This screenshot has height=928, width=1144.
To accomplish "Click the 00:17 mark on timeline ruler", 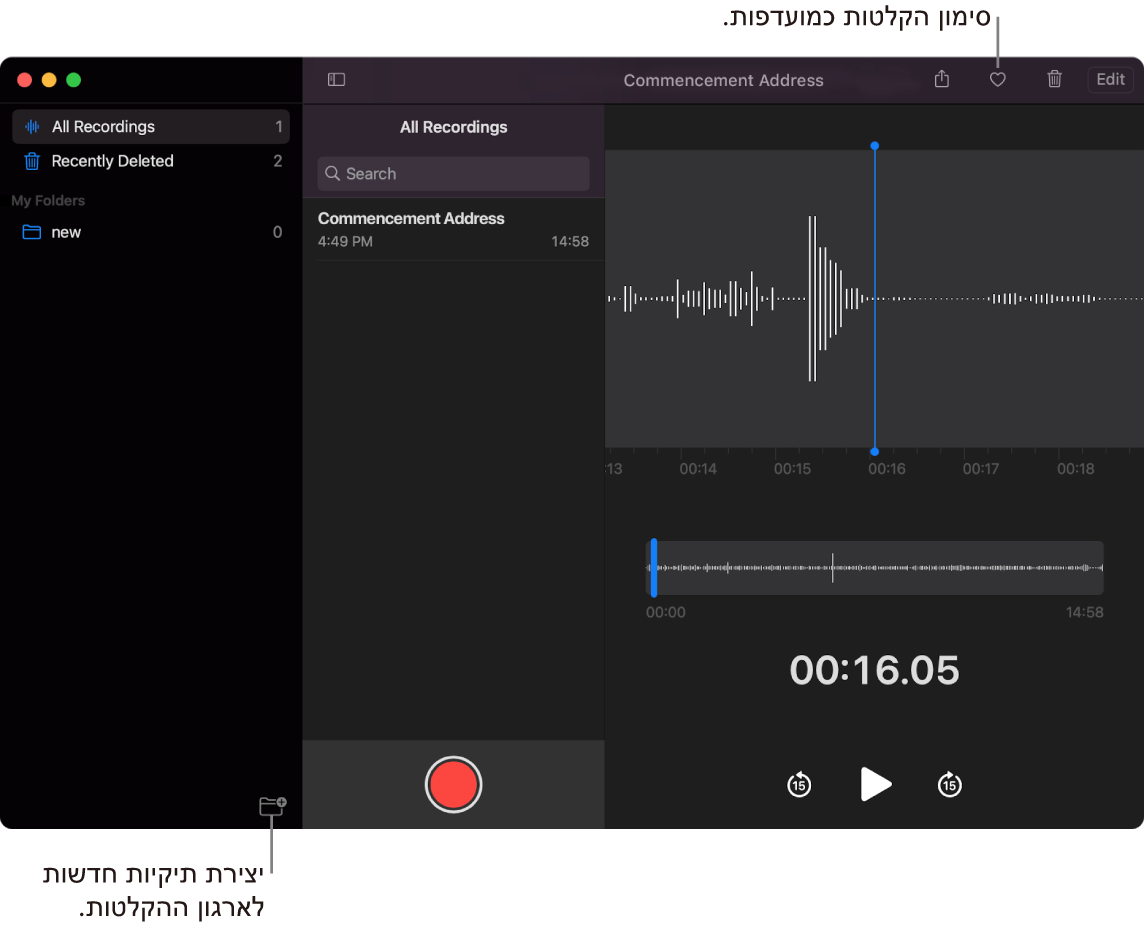I will point(981,468).
